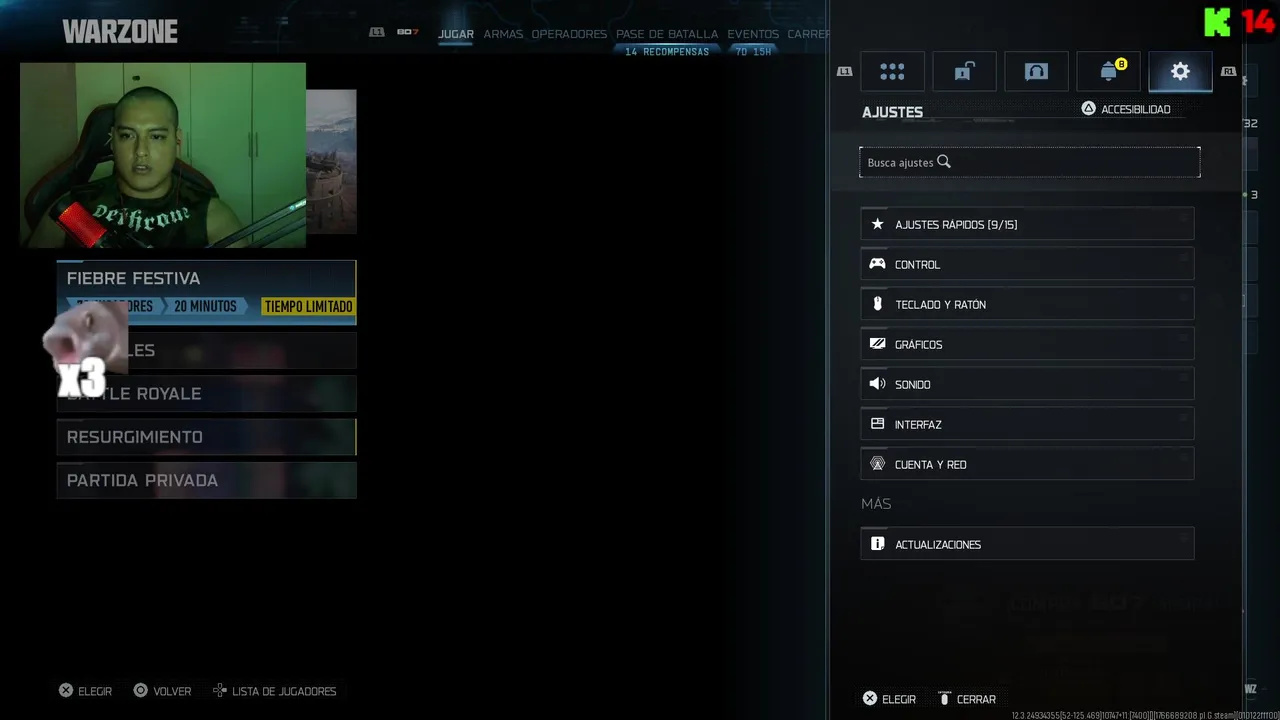
Task: Select the Resurgimiento mode
Action: [206, 437]
